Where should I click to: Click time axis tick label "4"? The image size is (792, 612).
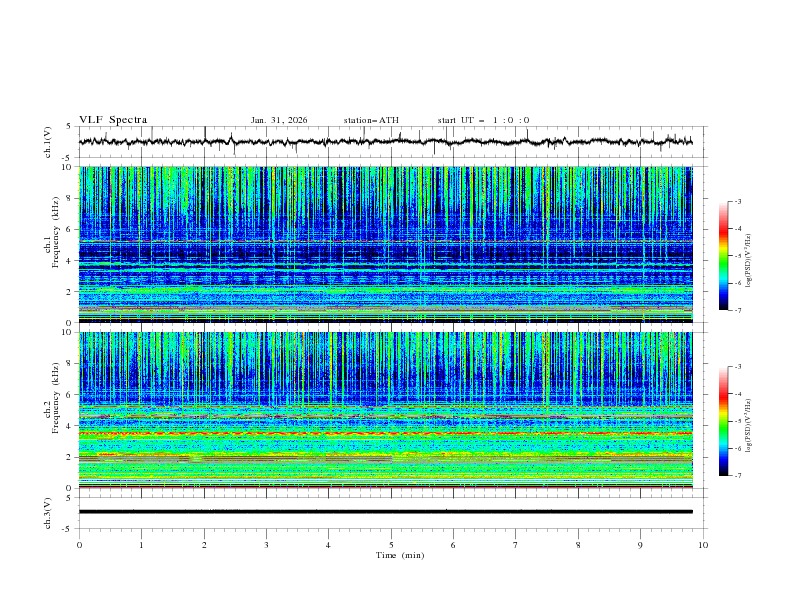(328, 545)
